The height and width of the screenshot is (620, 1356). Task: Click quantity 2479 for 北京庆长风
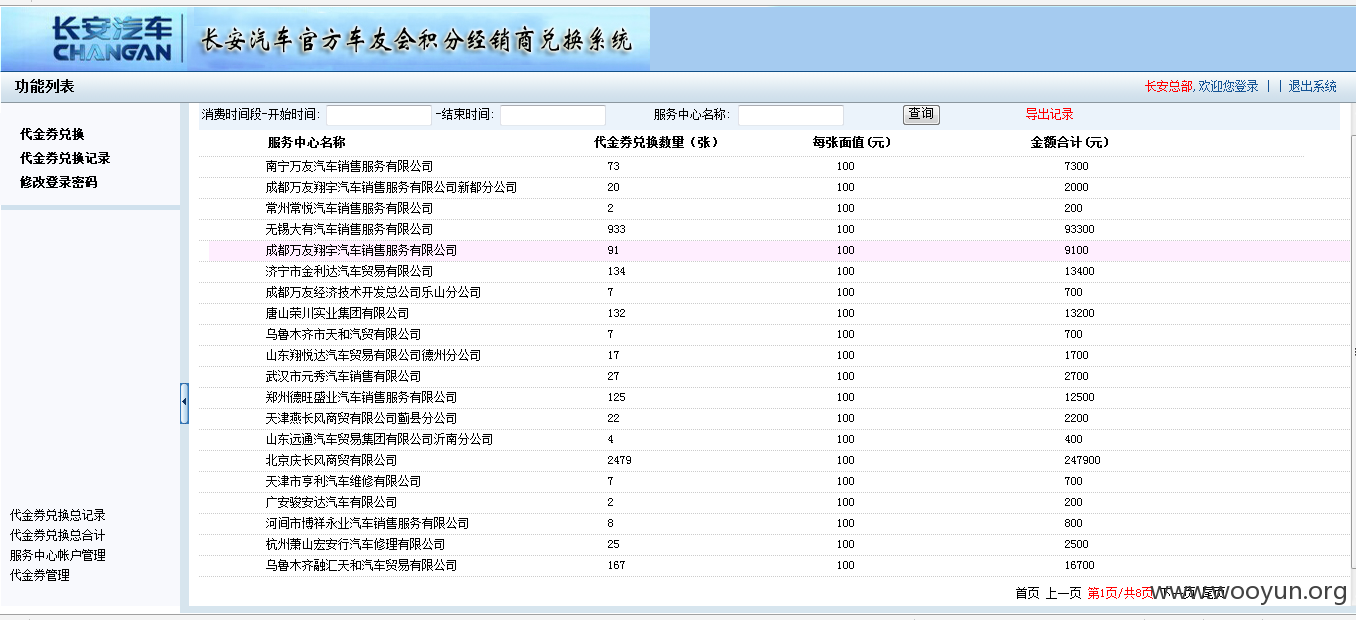[619, 460]
